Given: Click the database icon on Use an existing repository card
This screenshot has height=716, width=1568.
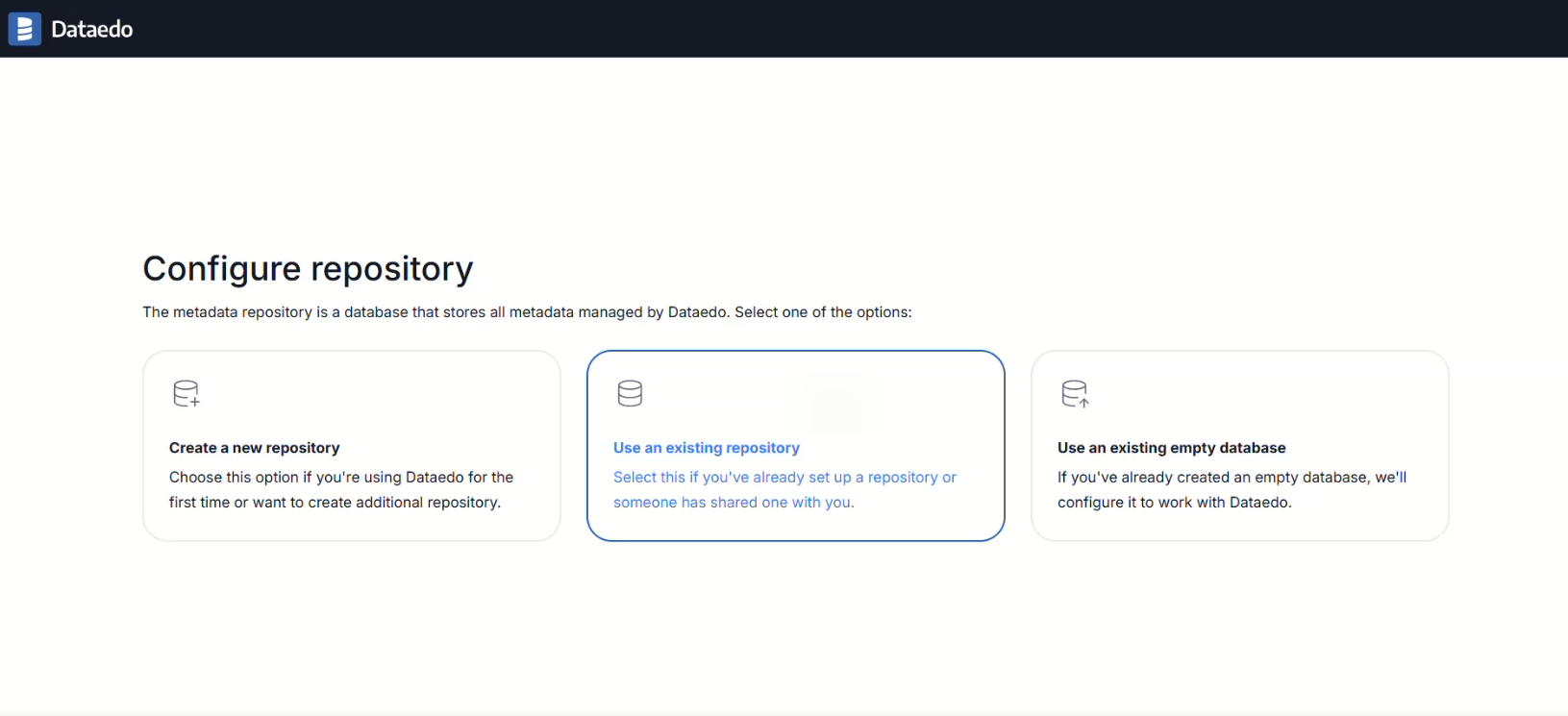Looking at the screenshot, I should pos(630,393).
